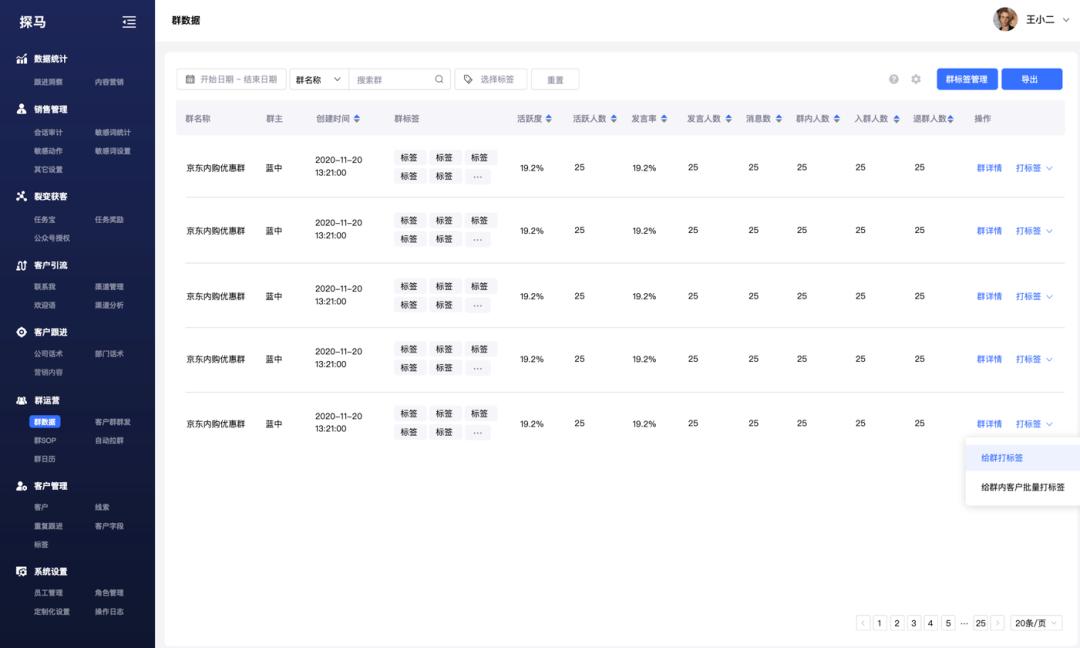Select 给群打标签 menu option

1002,458
